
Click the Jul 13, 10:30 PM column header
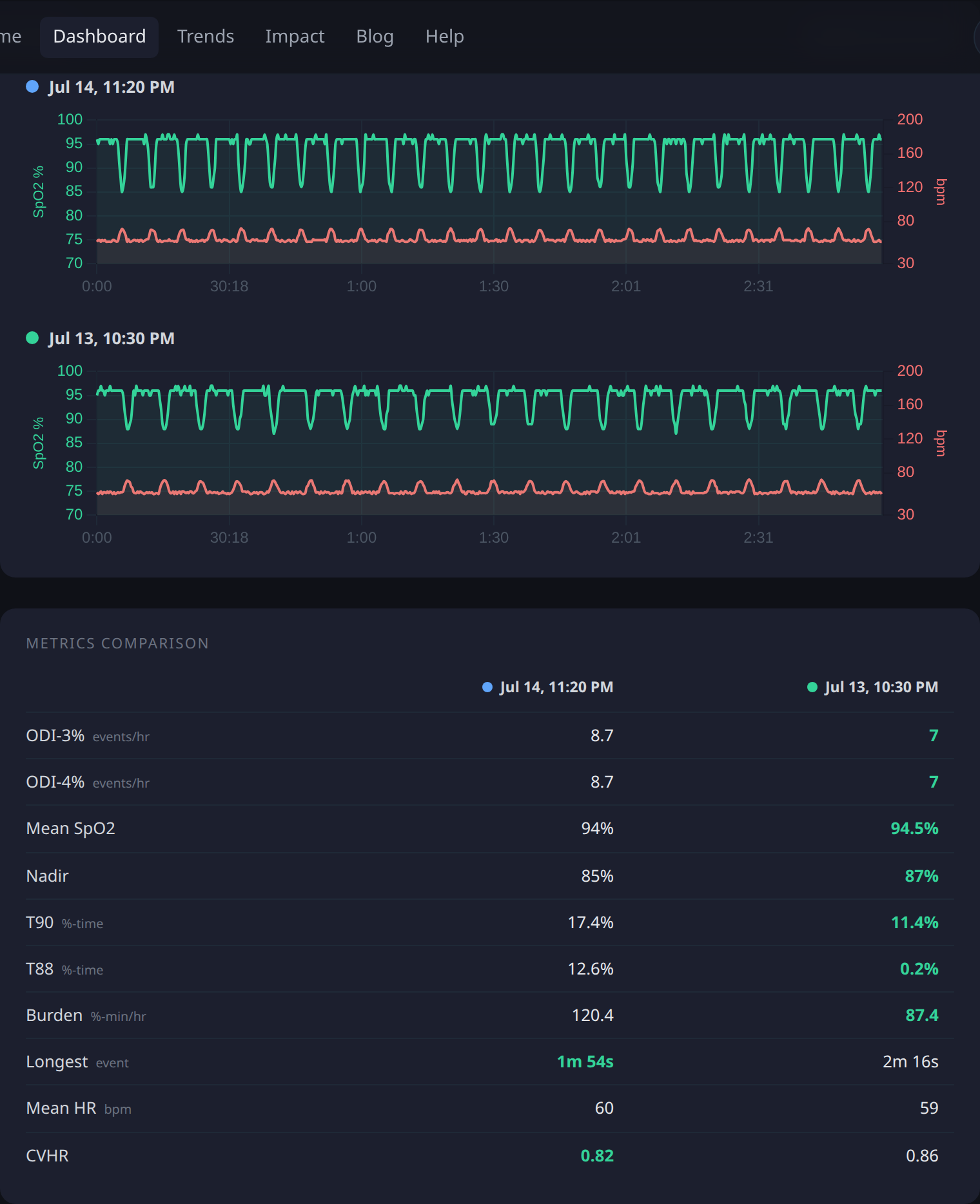[x=881, y=687]
